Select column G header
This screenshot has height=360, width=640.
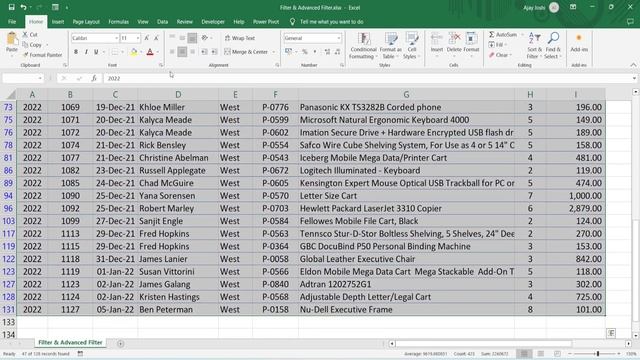(x=406, y=95)
